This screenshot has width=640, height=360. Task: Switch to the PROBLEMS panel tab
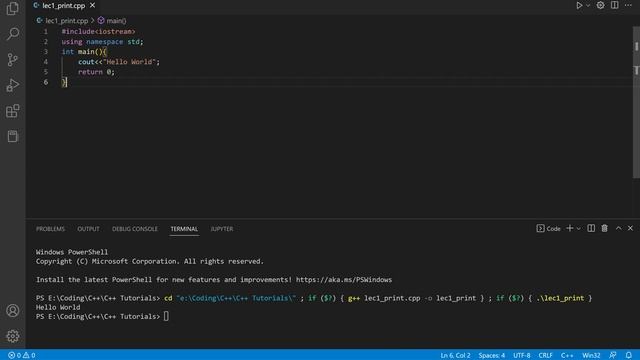click(x=50, y=229)
